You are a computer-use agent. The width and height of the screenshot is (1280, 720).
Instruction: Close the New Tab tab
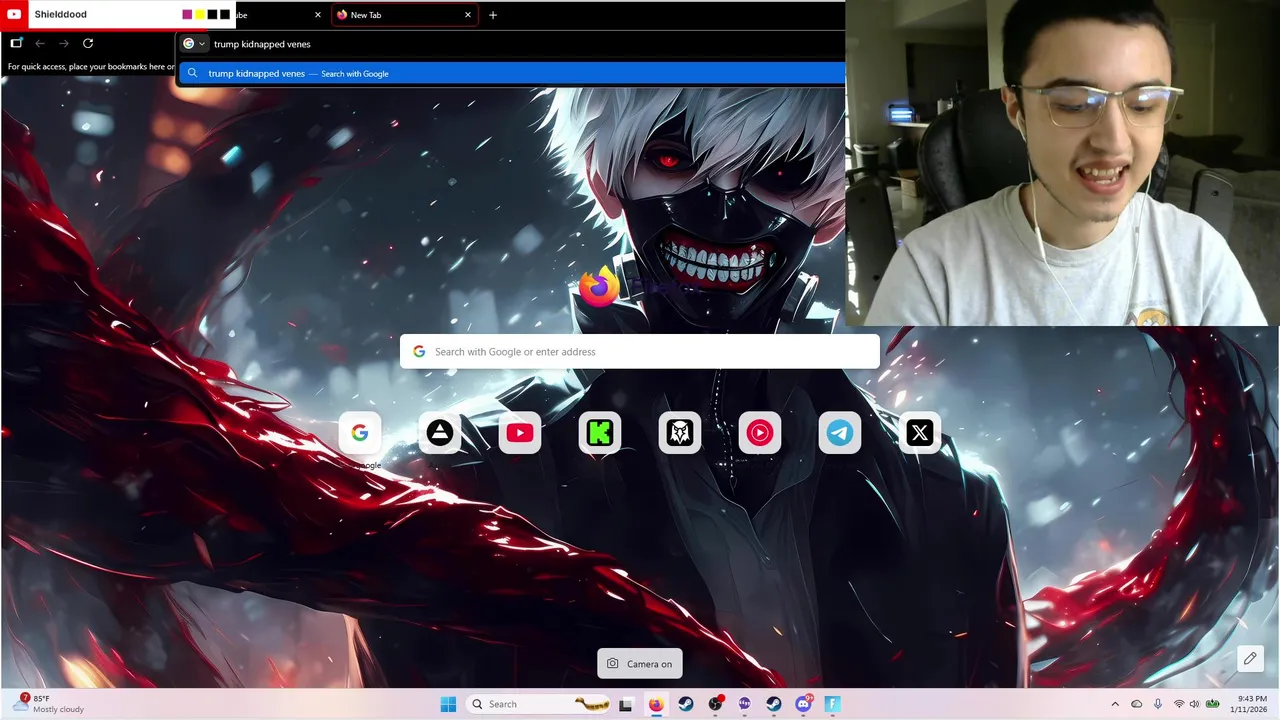pos(467,15)
